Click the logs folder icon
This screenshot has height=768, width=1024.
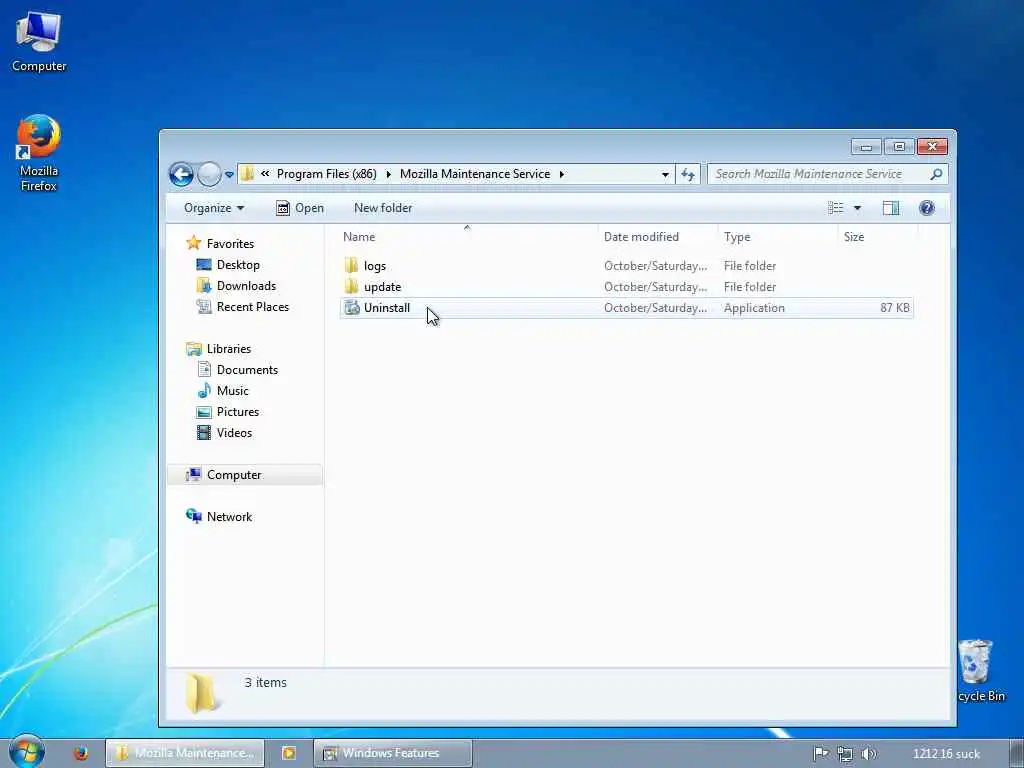point(351,265)
